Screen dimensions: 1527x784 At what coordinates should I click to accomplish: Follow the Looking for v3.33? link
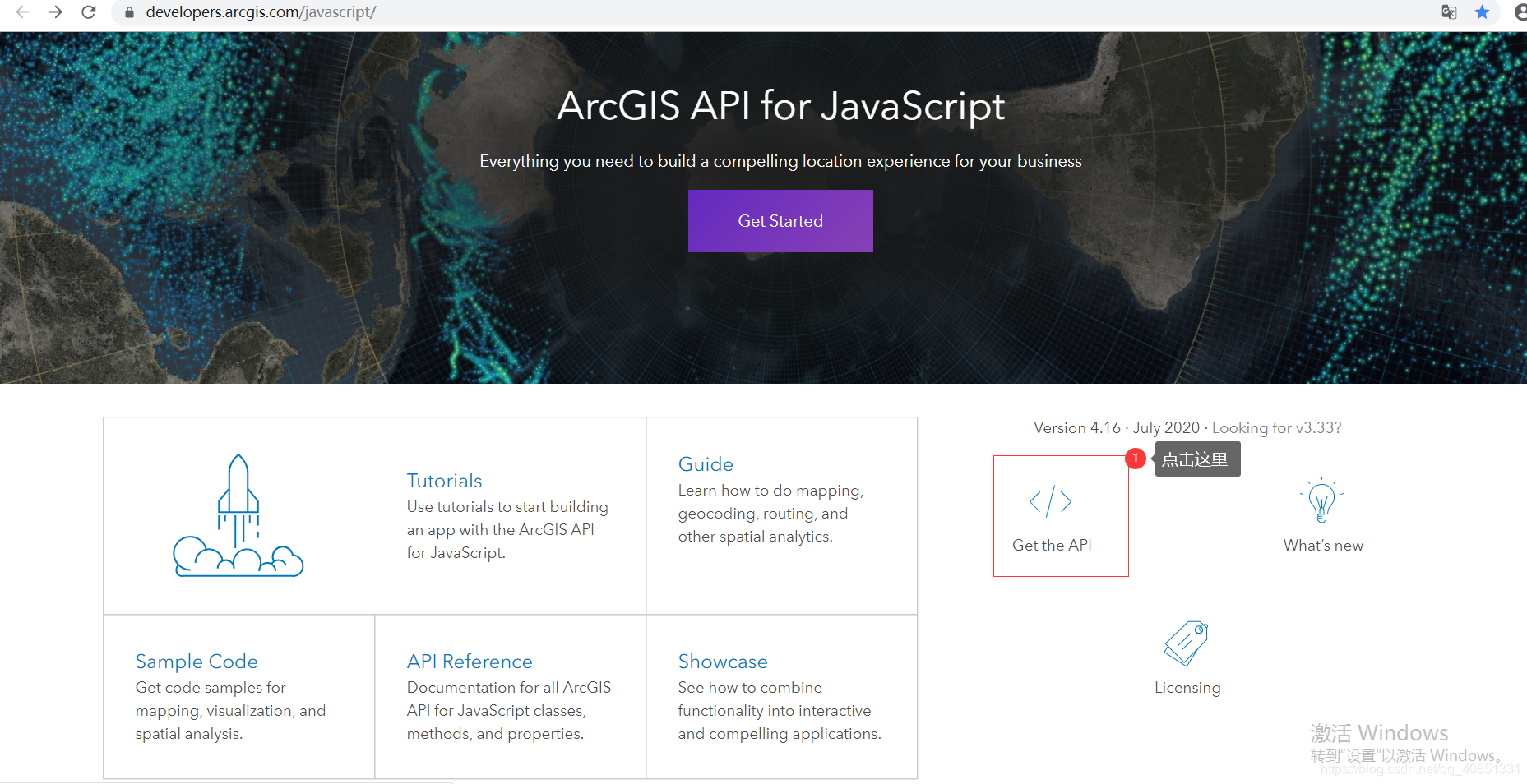tap(1276, 428)
